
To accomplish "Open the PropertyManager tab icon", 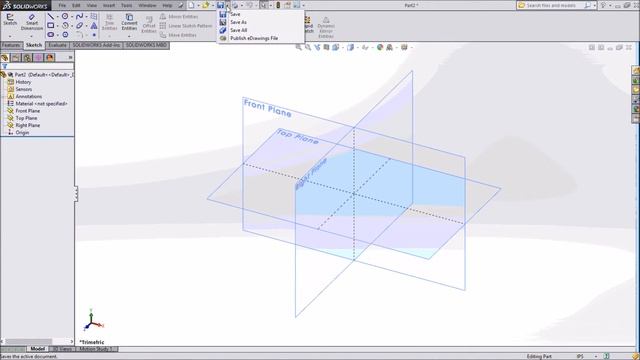I will coord(16,58).
